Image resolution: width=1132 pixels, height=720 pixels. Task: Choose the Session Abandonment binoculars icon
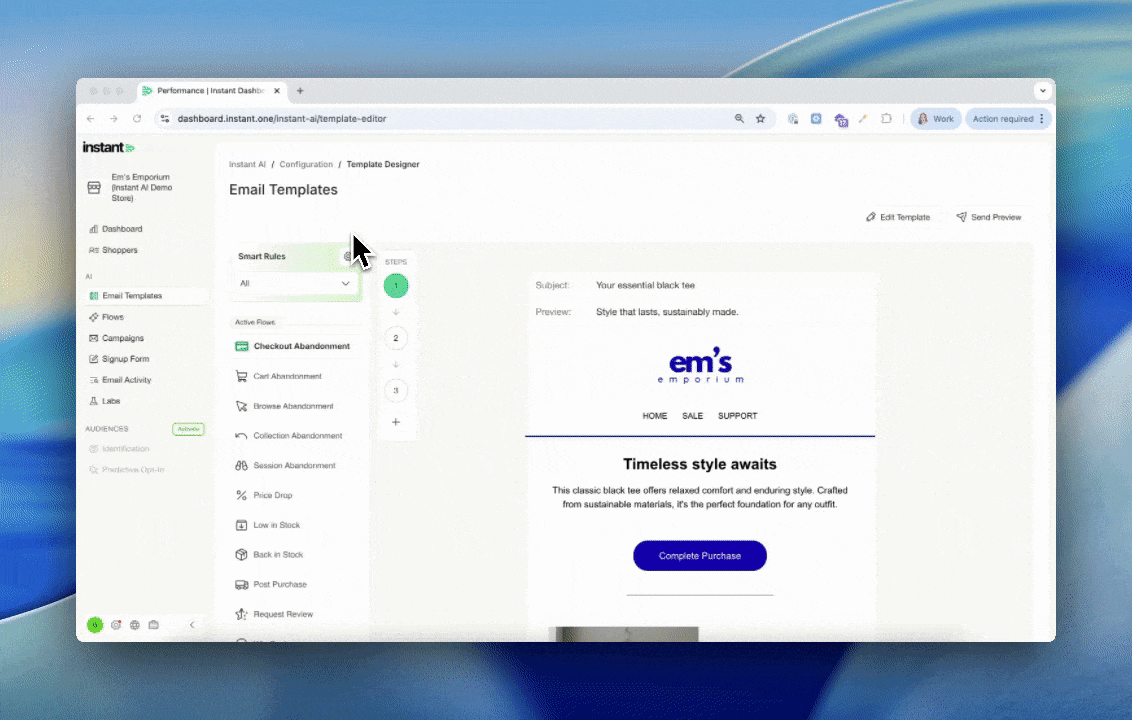[241, 466]
